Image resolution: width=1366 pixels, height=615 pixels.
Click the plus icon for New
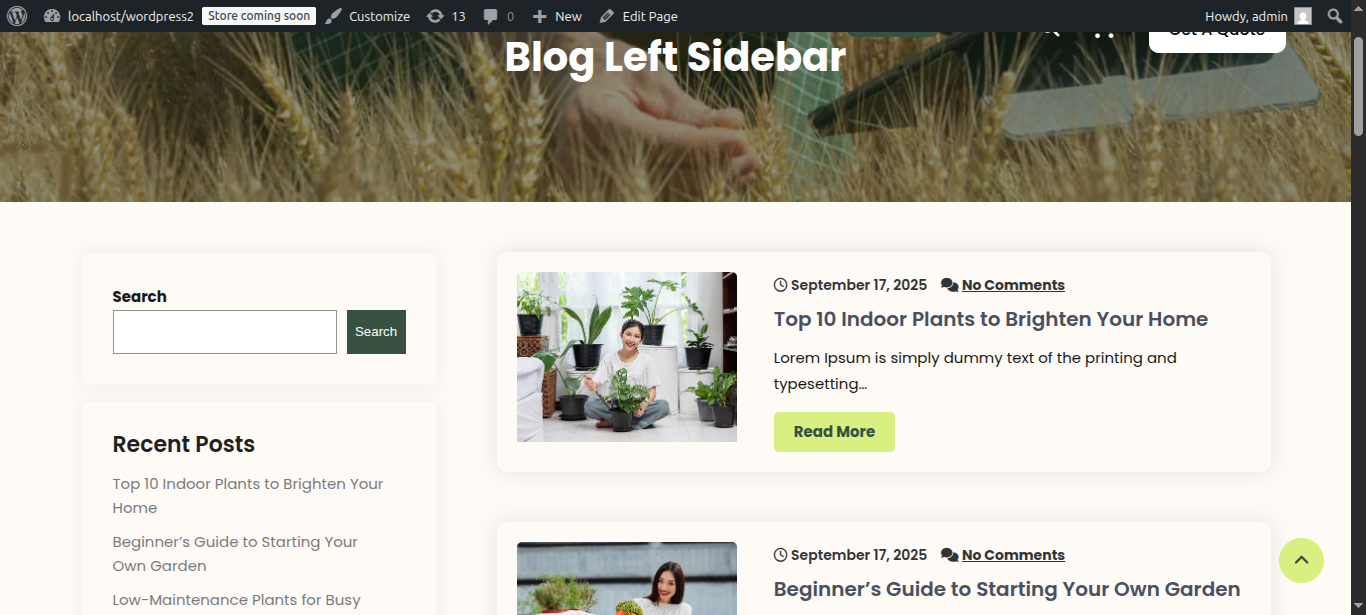[x=539, y=16]
